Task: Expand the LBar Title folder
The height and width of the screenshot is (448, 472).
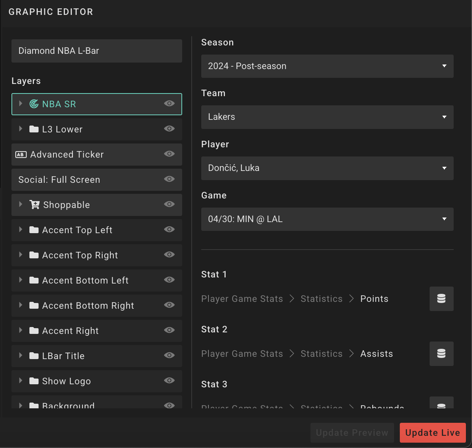Action: pyautogui.click(x=20, y=355)
